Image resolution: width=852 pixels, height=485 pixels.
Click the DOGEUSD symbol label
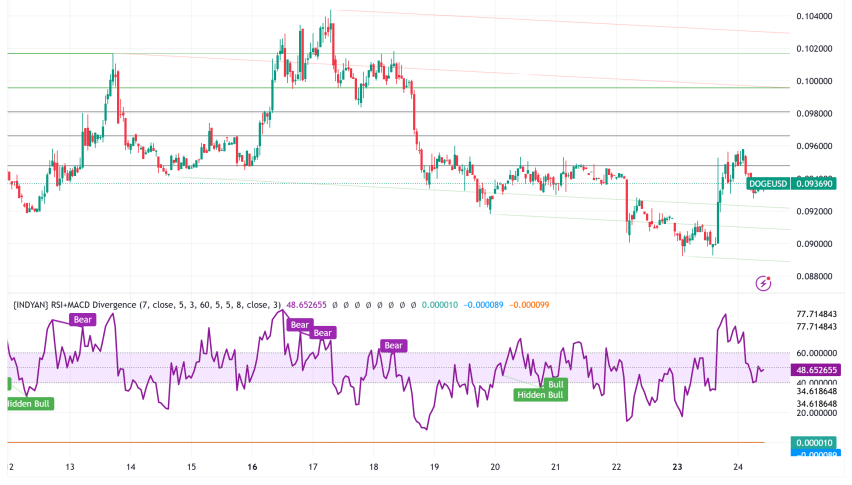click(x=767, y=184)
